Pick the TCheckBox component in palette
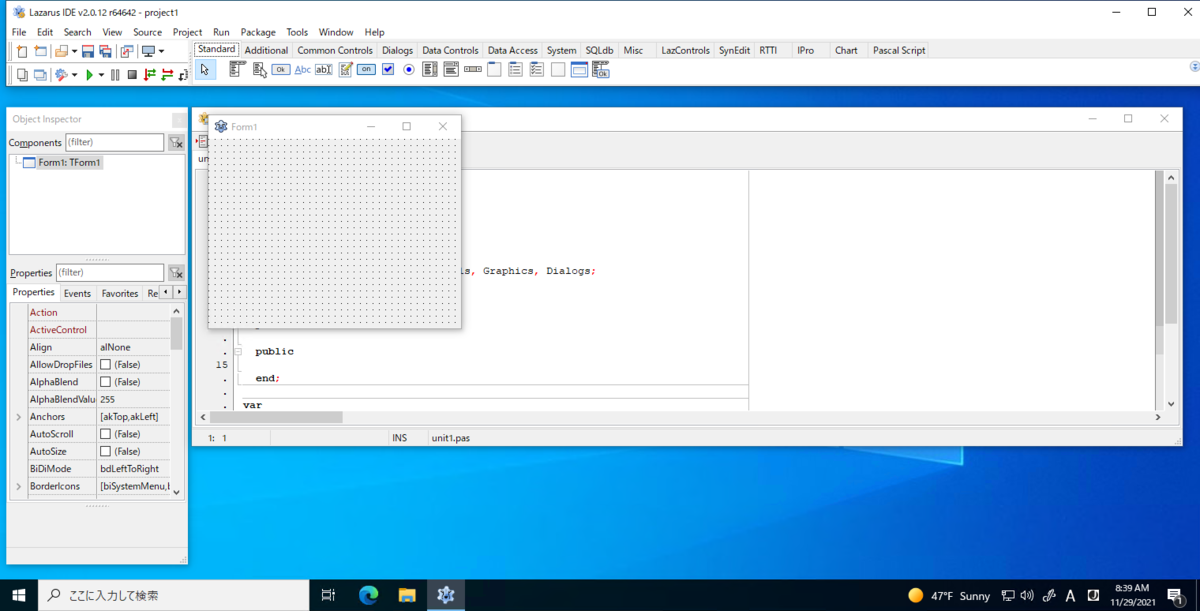The height and width of the screenshot is (611, 1200). pos(388,70)
